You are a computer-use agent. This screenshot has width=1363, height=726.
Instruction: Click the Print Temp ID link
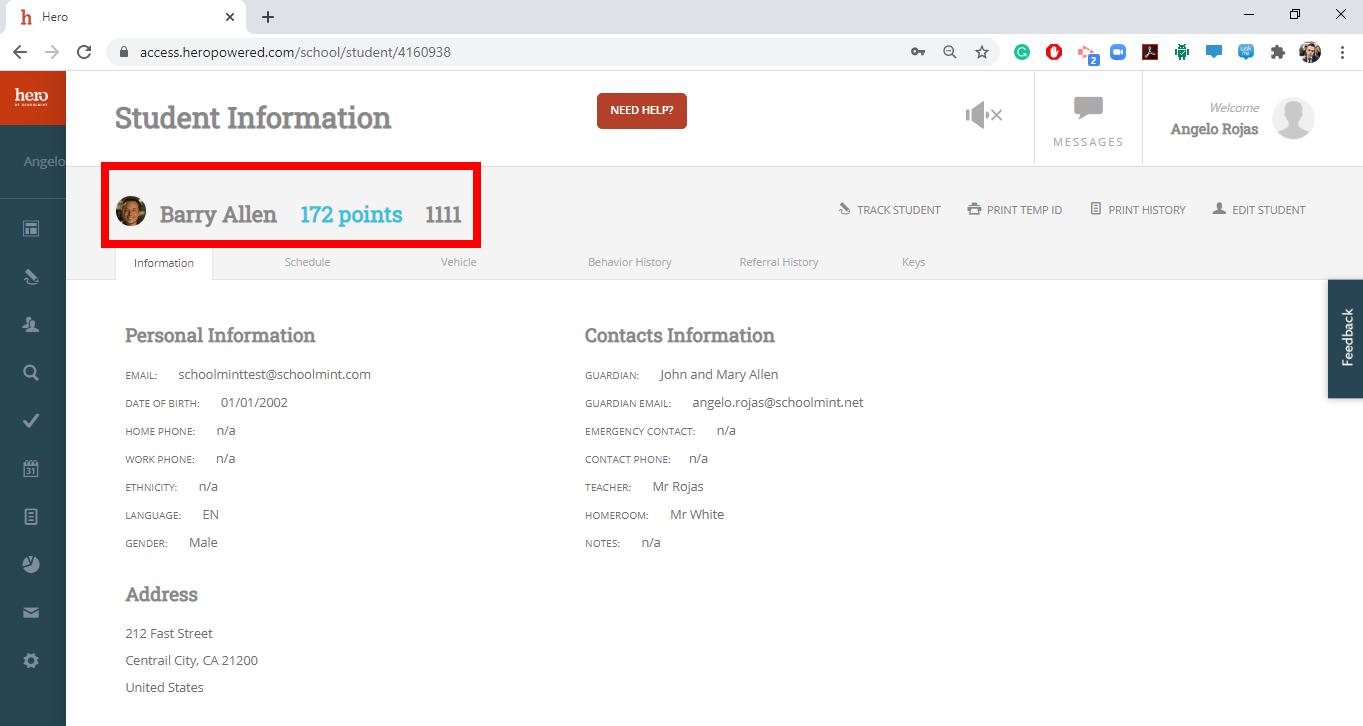1014,210
